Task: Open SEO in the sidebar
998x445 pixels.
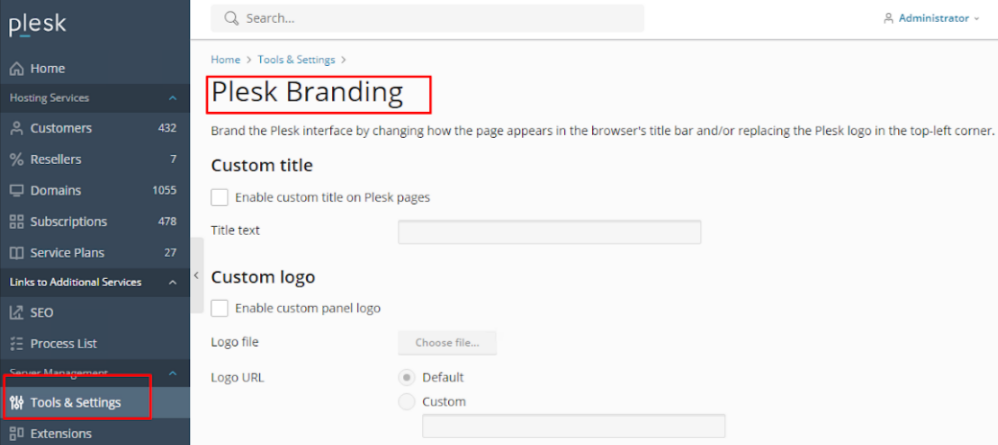Action: 95,313
